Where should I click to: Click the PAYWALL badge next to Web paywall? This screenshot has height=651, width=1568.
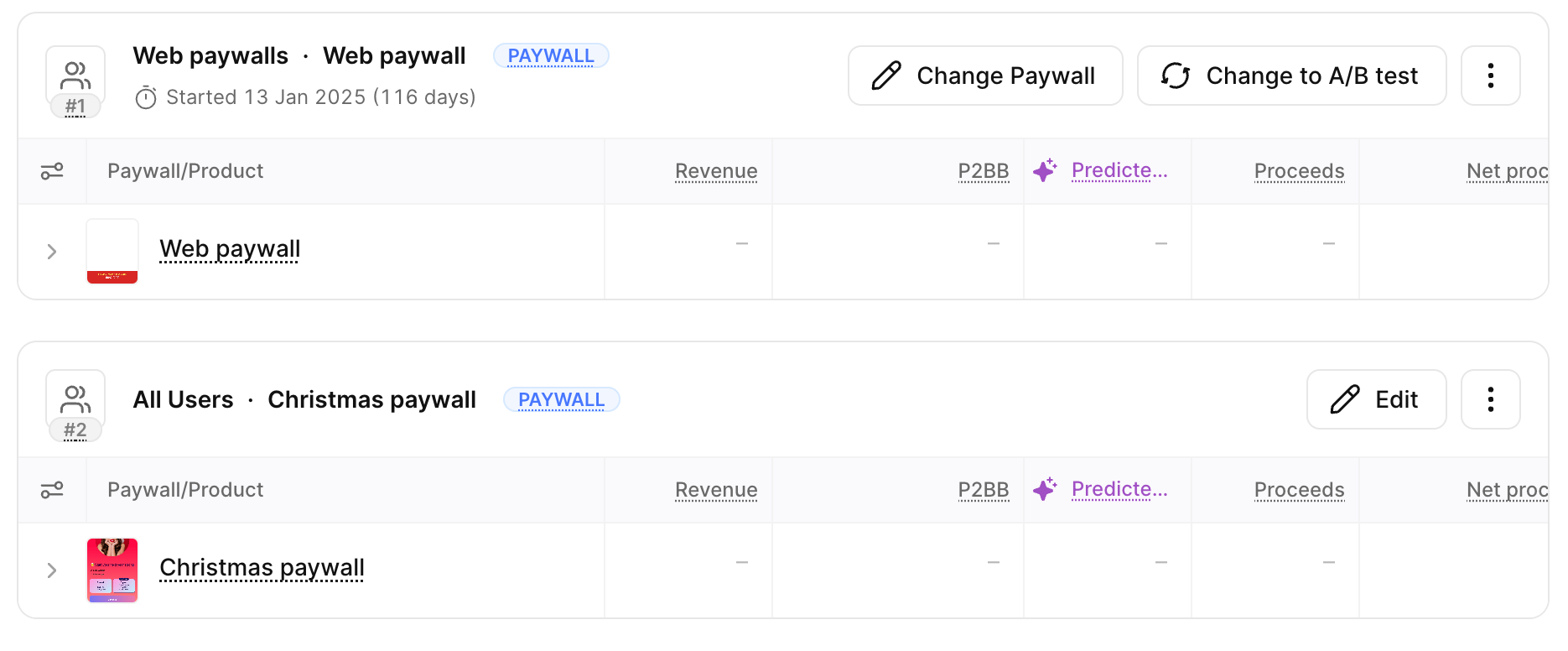[551, 55]
